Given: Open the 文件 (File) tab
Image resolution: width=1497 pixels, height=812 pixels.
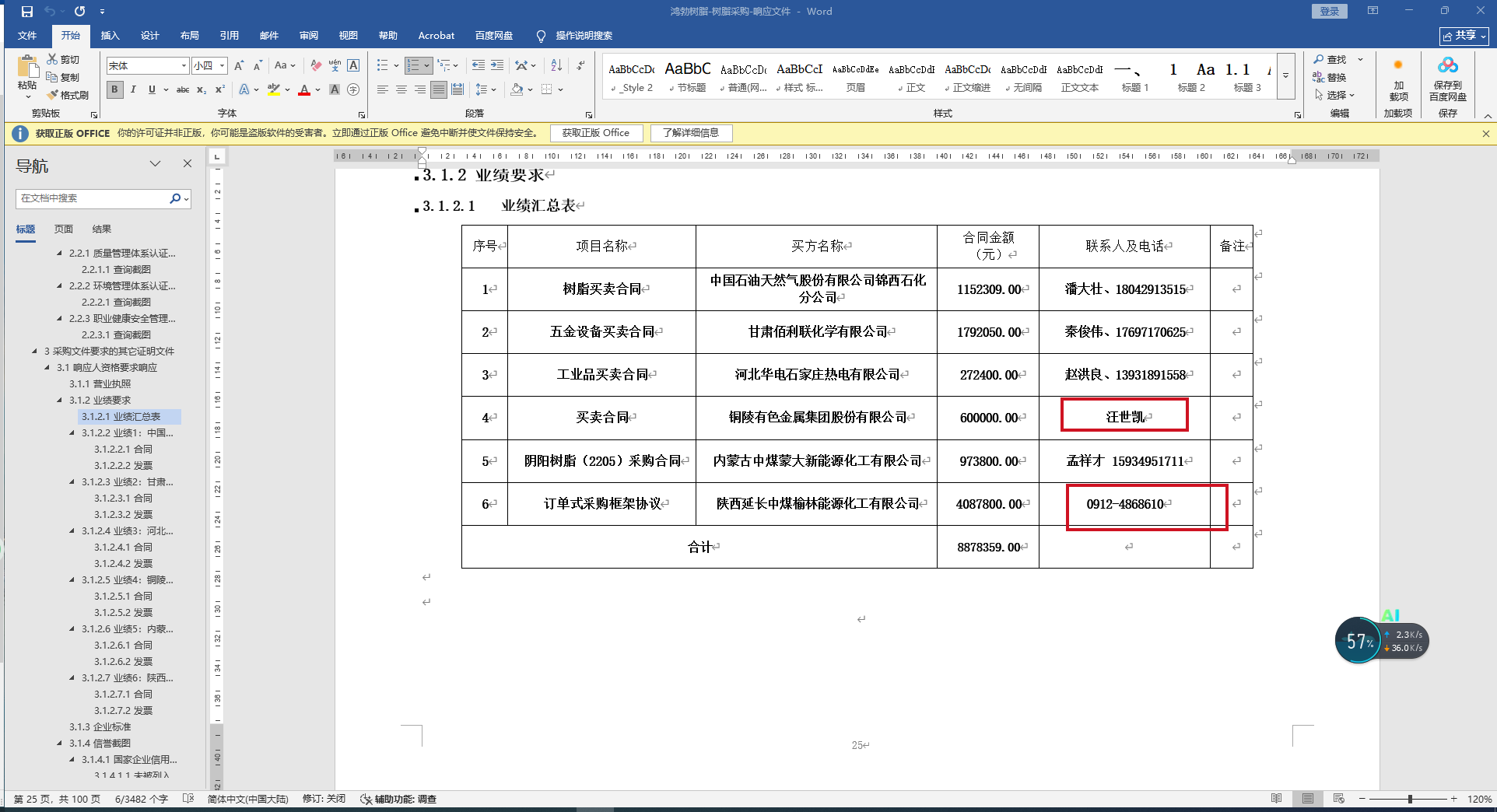Looking at the screenshot, I should (27, 36).
